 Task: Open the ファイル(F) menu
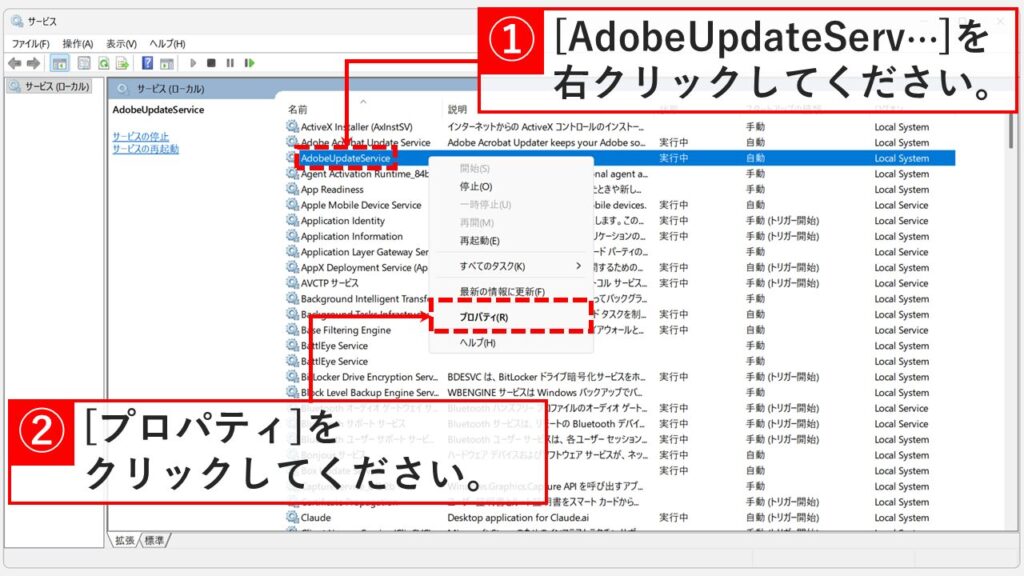click(x=31, y=44)
